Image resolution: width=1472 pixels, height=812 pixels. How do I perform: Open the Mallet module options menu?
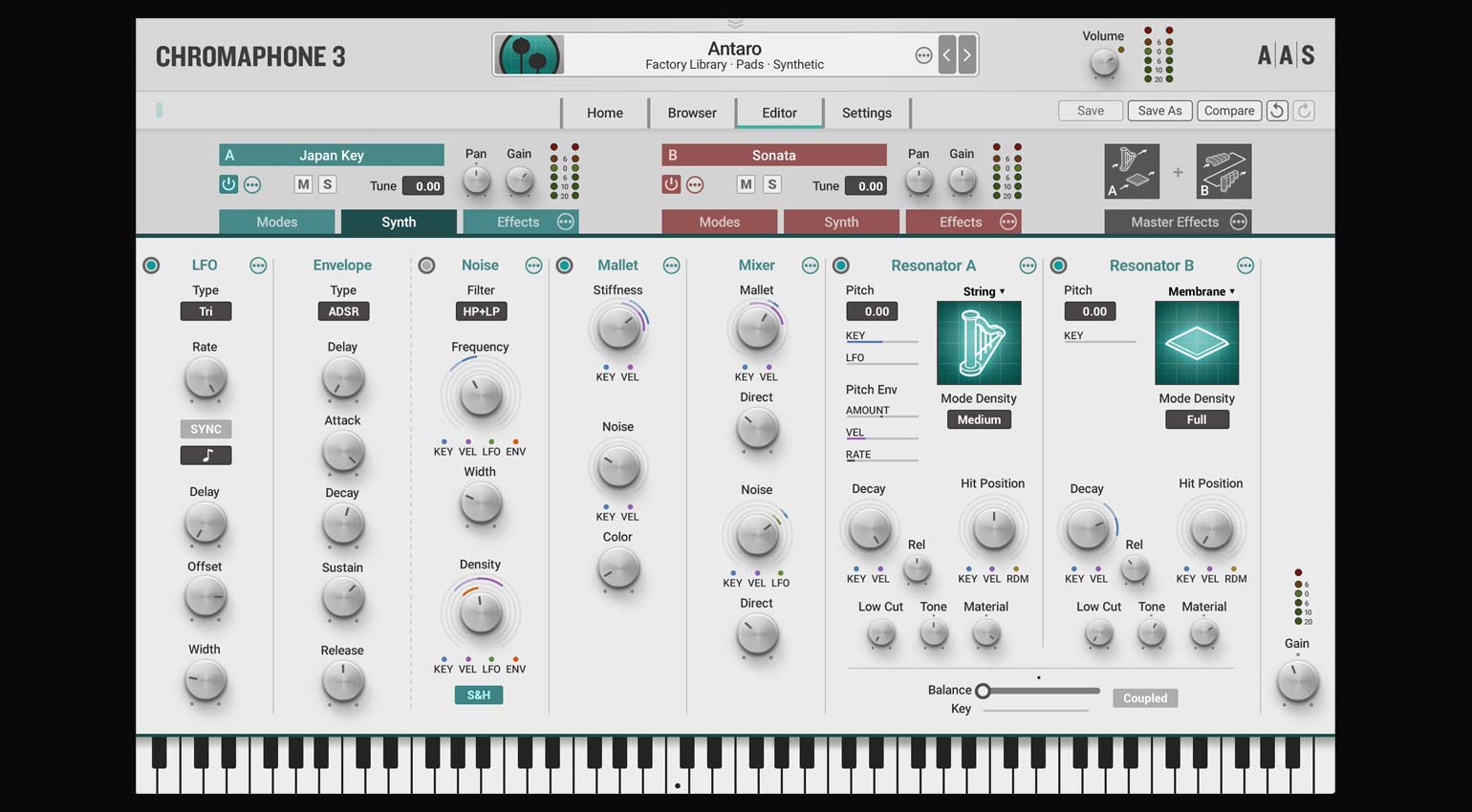click(671, 266)
